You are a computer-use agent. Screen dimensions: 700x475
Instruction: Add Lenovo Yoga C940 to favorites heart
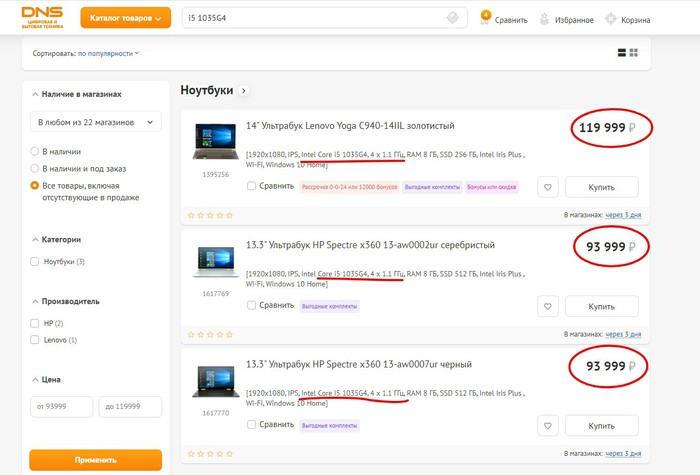(x=547, y=187)
